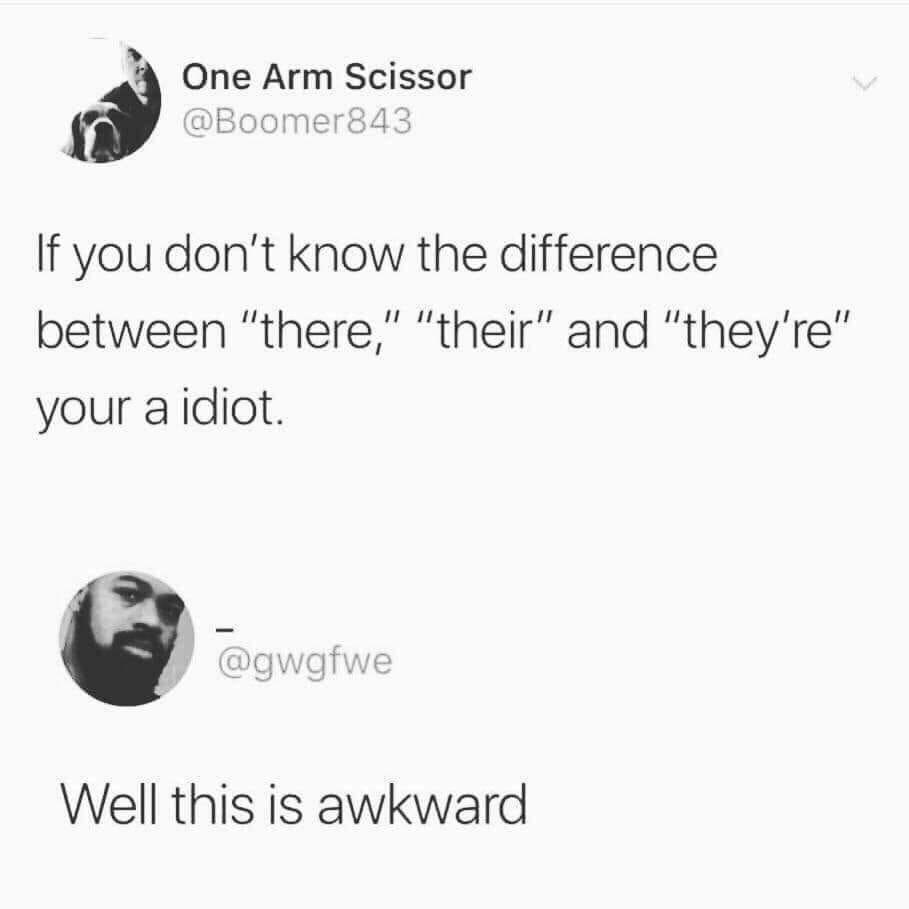The height and width of the screenshot is (909, 909).
Task: Click the display name One Arm Scissor
Action: [327, 77]
